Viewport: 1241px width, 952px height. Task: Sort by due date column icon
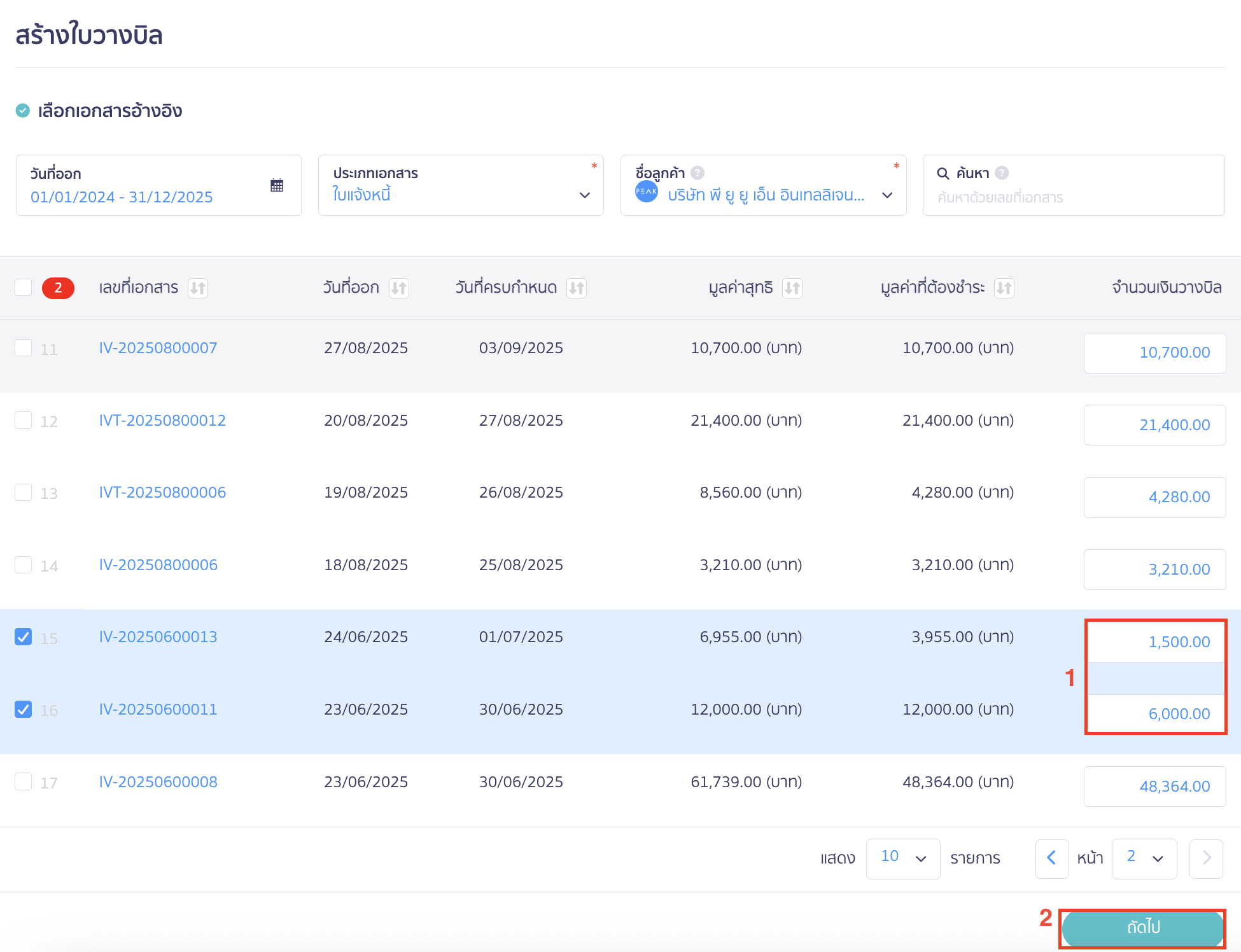pos(577,288)
